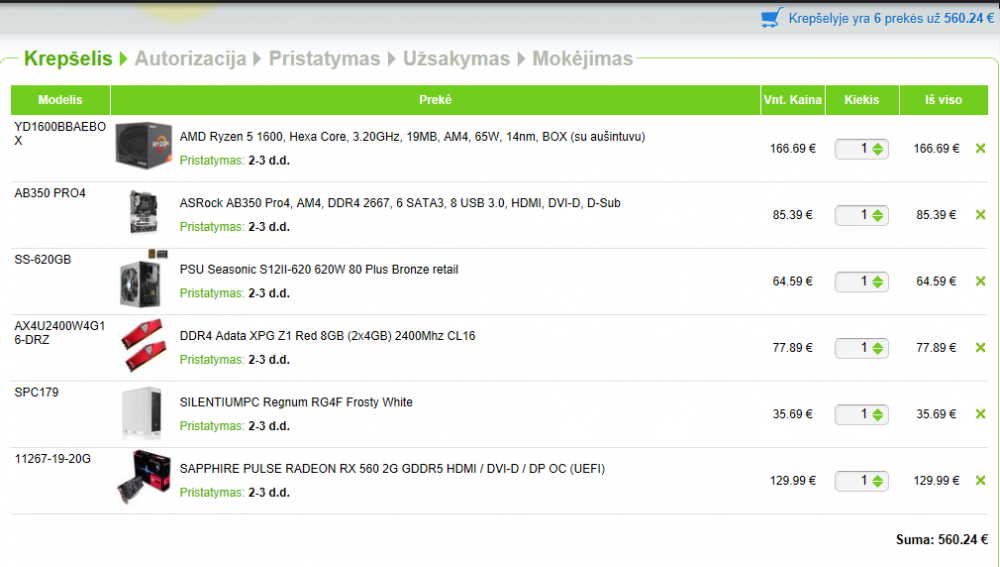The height and width of the screenshot is (567, 1000).
Task: Adjust quantity stepper arrows for SILENTIUMPC Regnum
Action: click(878, 415)
